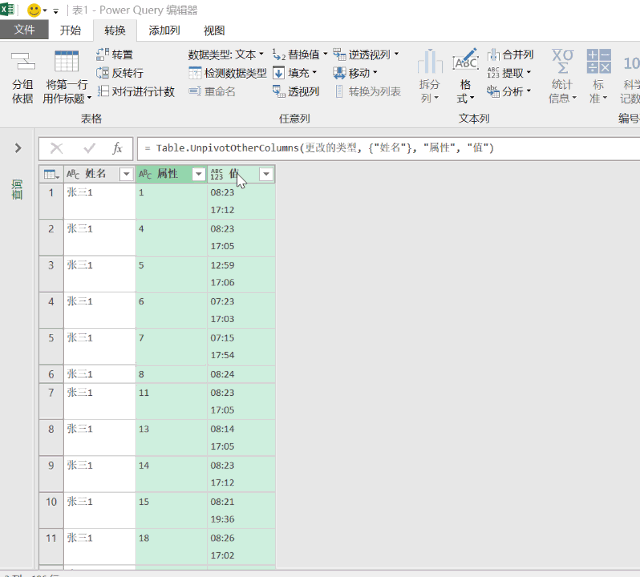Click the Format (格式) icon
Image resolution: width=640 pixels, height=577 pixels.
tap(465, 61)
